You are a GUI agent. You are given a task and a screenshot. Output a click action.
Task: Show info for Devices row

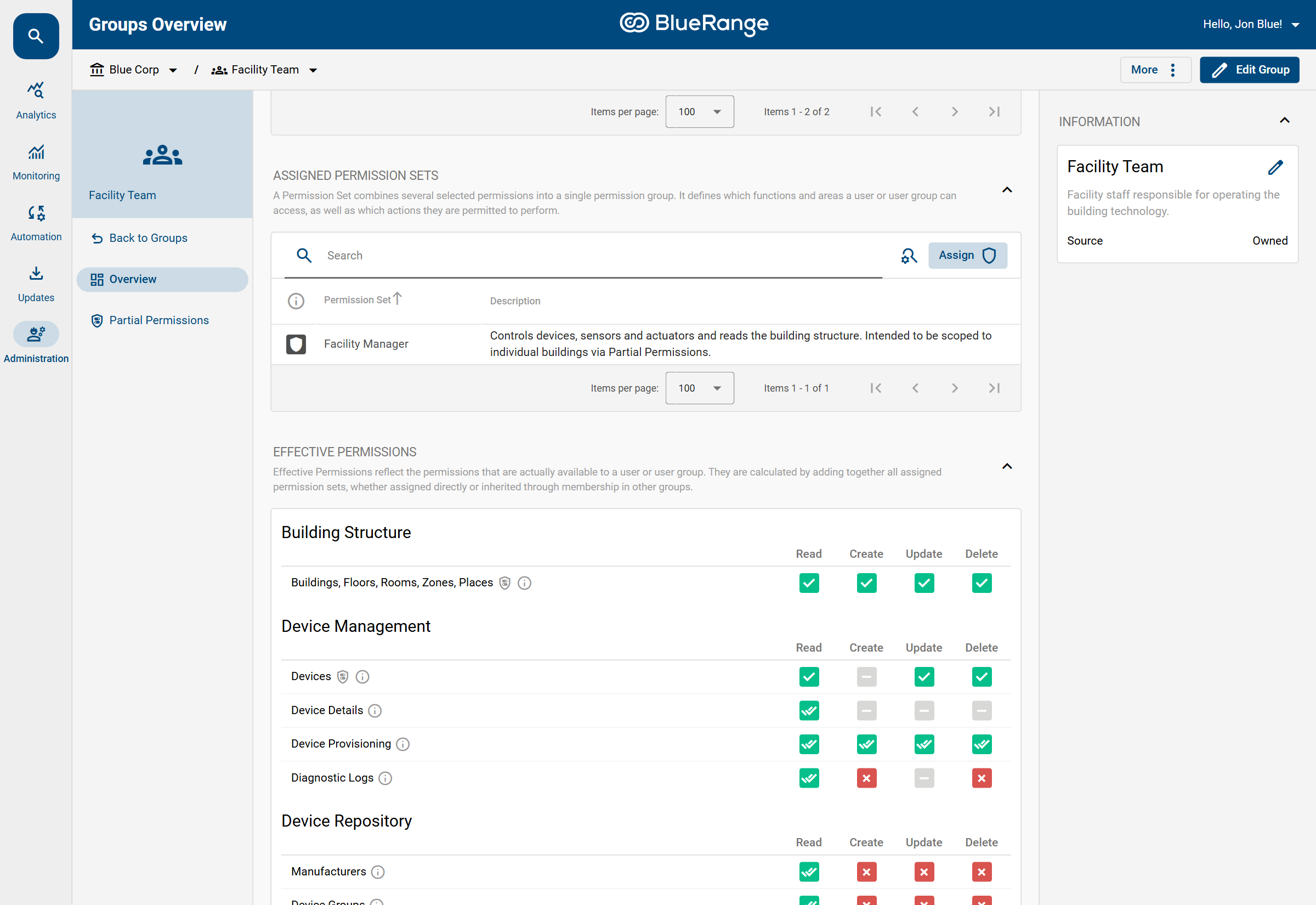tap(362, 677)
